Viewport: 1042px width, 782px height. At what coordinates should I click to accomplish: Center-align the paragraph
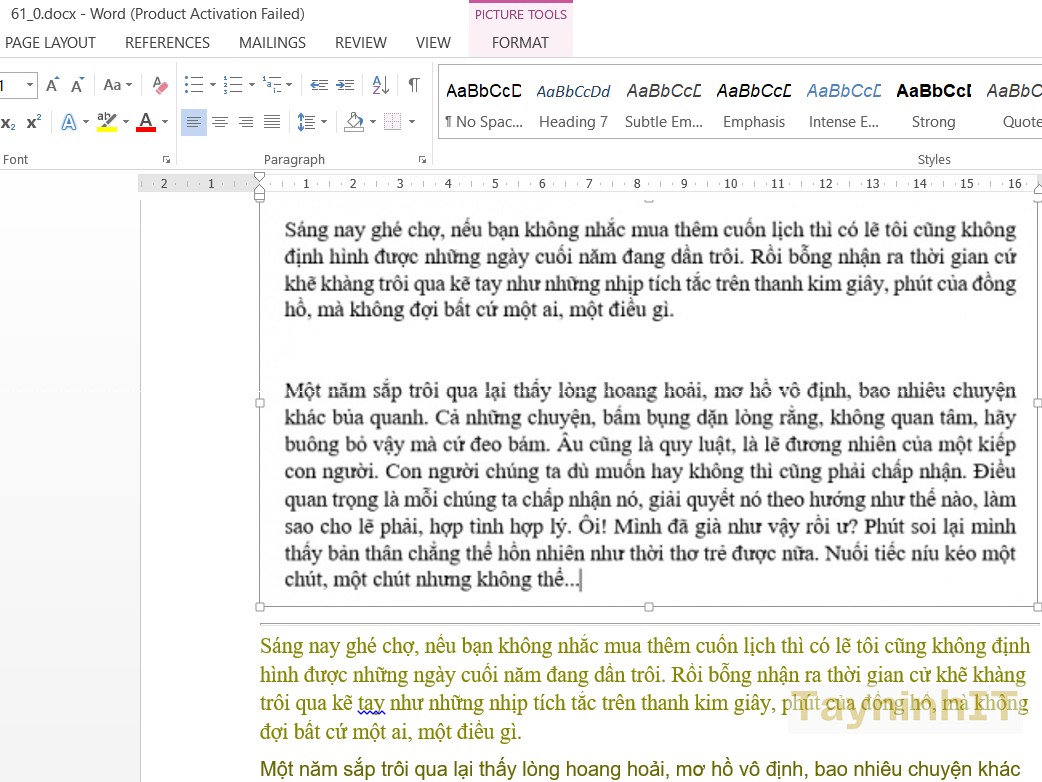click(x=220, y=122)
